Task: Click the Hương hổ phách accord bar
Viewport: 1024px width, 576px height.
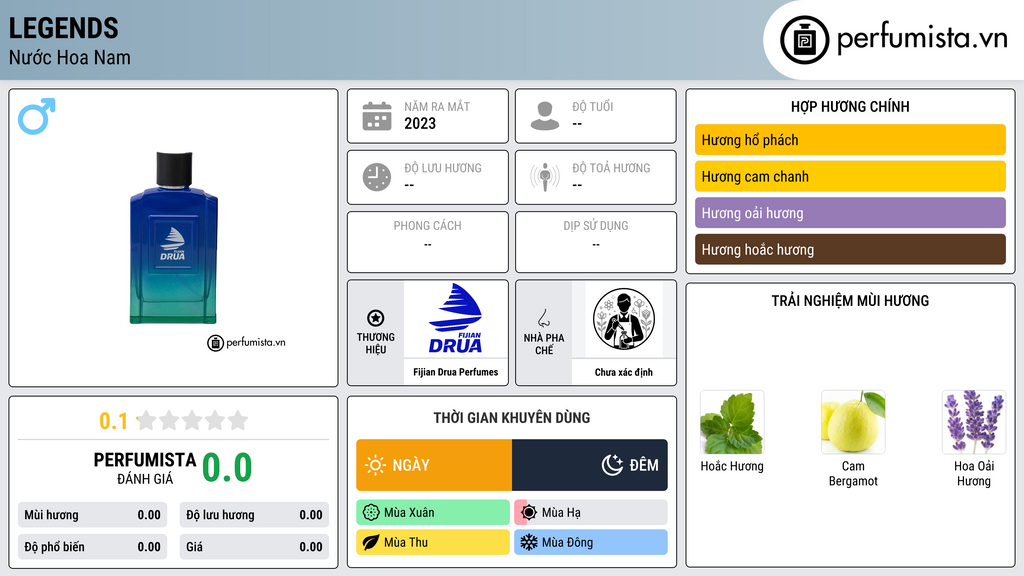Action: pos(850,140)
